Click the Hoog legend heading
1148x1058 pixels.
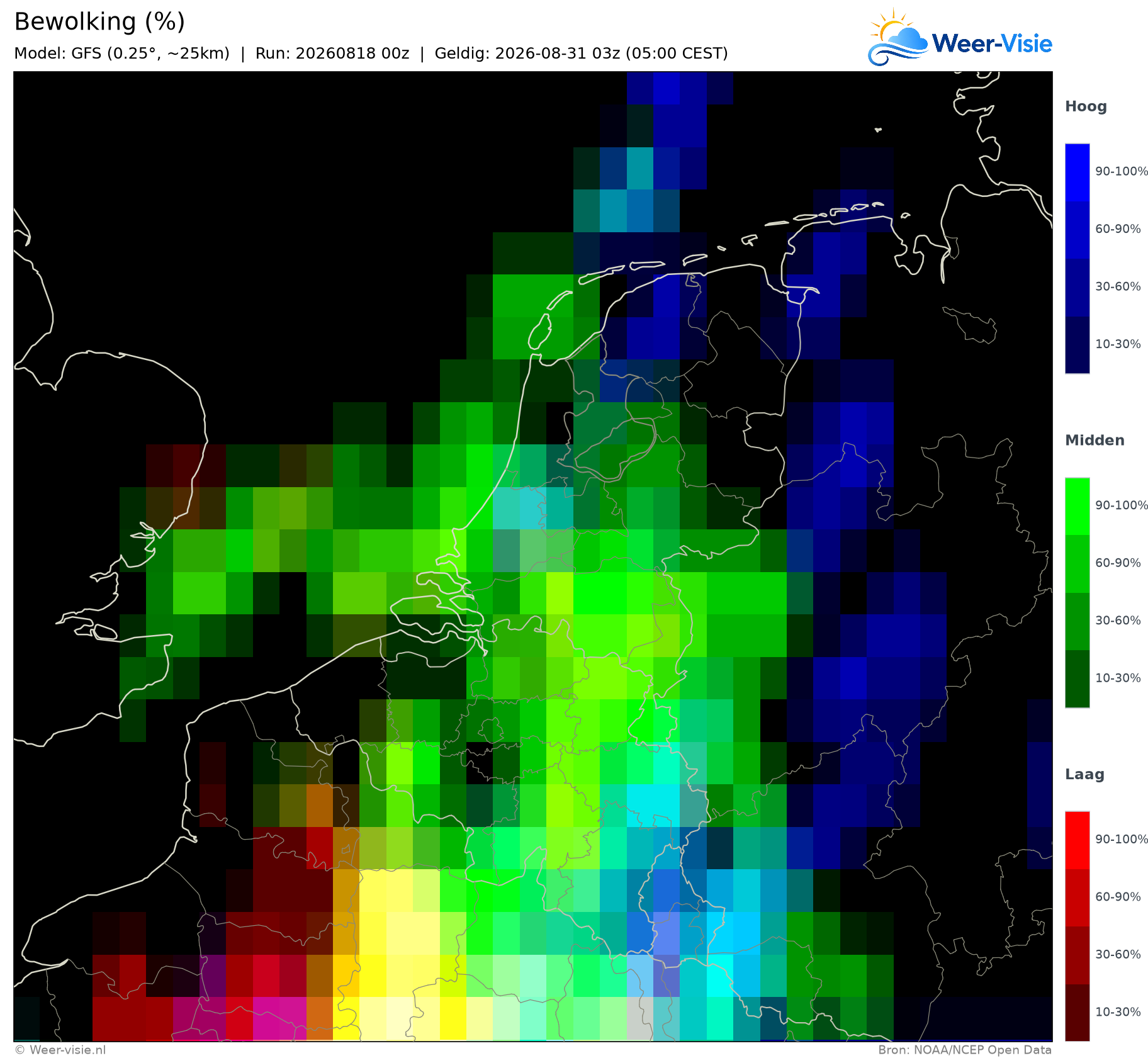click(x=1086, y=107)
